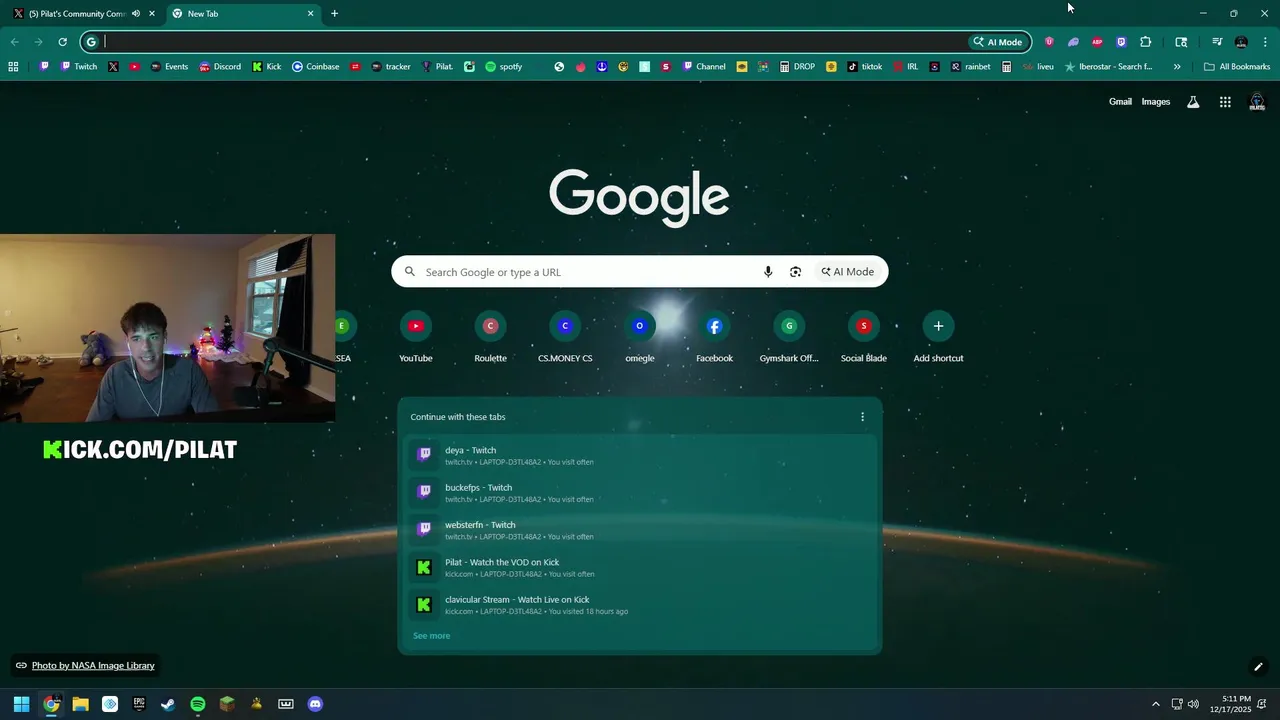Open the omegle shortcut tile
The height and width of the screenshot is (720, 1280).
click(640, 337)
